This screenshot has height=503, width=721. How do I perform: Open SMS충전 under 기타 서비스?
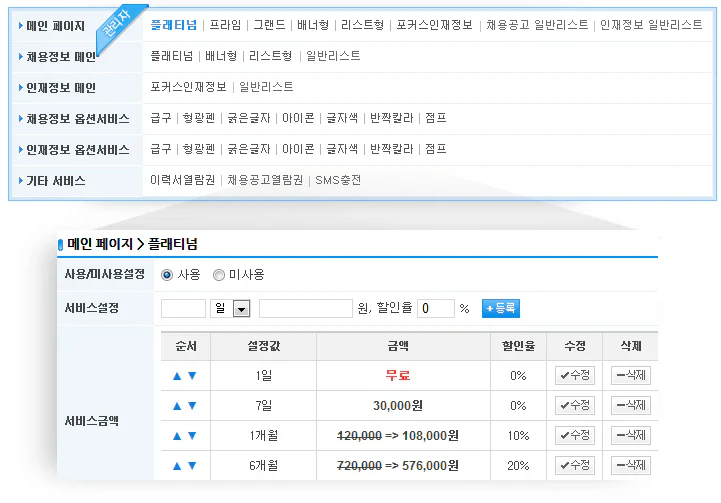[x=338, y=180]
